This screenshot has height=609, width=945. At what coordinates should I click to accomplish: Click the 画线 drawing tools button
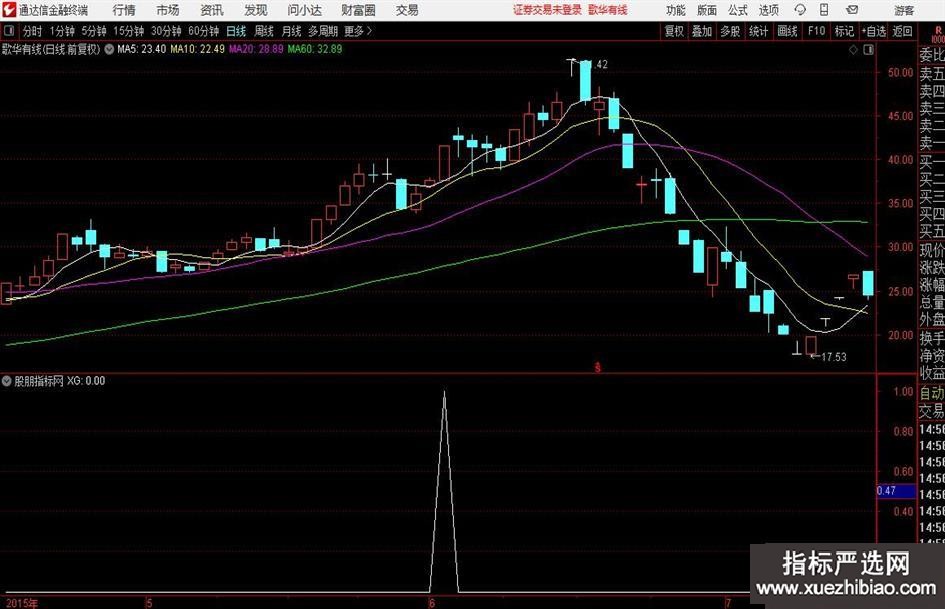787,31
